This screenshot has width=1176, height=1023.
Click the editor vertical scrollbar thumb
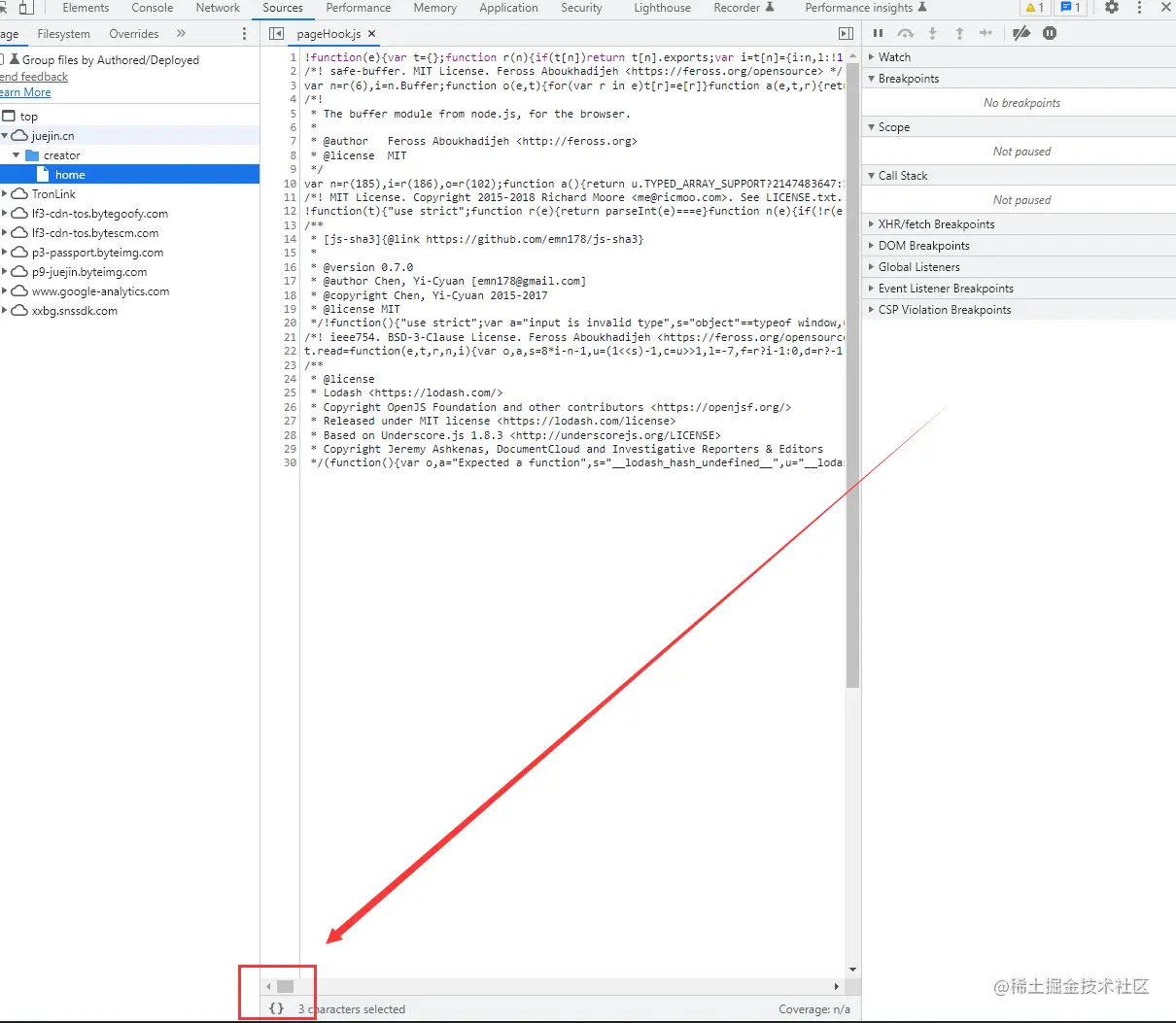pyautogui.click(x=852, y=375)
